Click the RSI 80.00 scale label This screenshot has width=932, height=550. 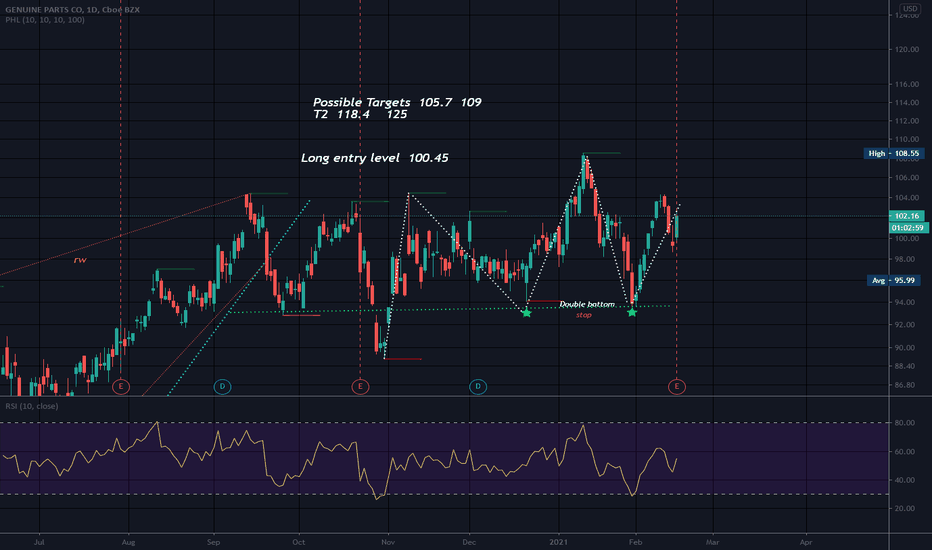pos(905,423)
